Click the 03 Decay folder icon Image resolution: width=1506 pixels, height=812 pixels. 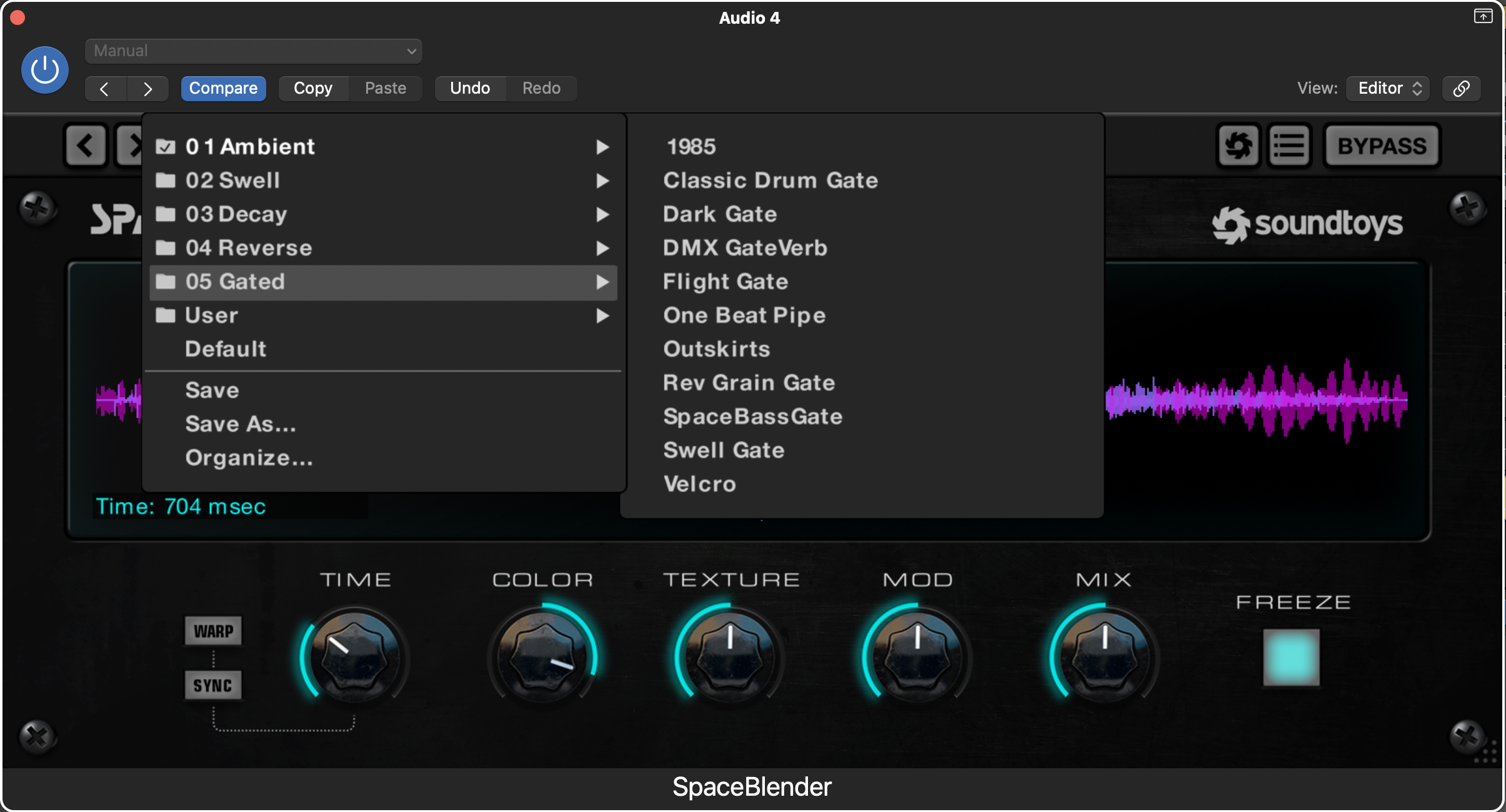coord(165,214)
